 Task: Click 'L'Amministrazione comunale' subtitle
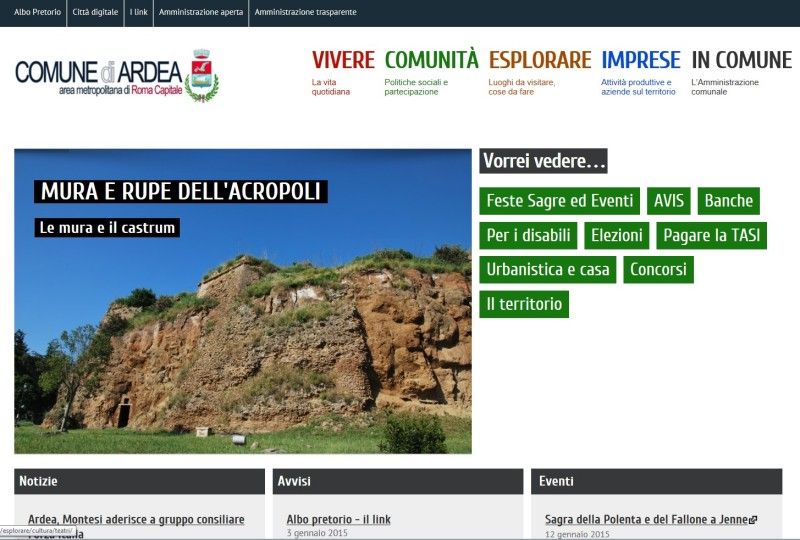pos(725,87)
